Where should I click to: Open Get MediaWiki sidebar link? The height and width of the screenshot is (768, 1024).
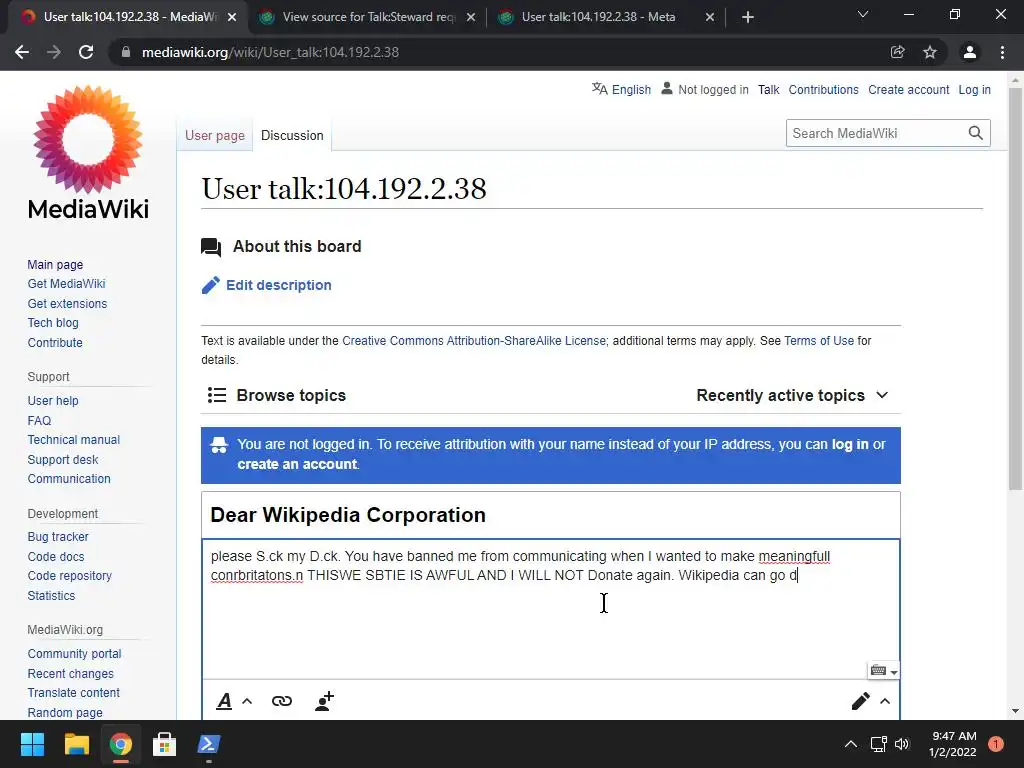(x=67, y=283)
